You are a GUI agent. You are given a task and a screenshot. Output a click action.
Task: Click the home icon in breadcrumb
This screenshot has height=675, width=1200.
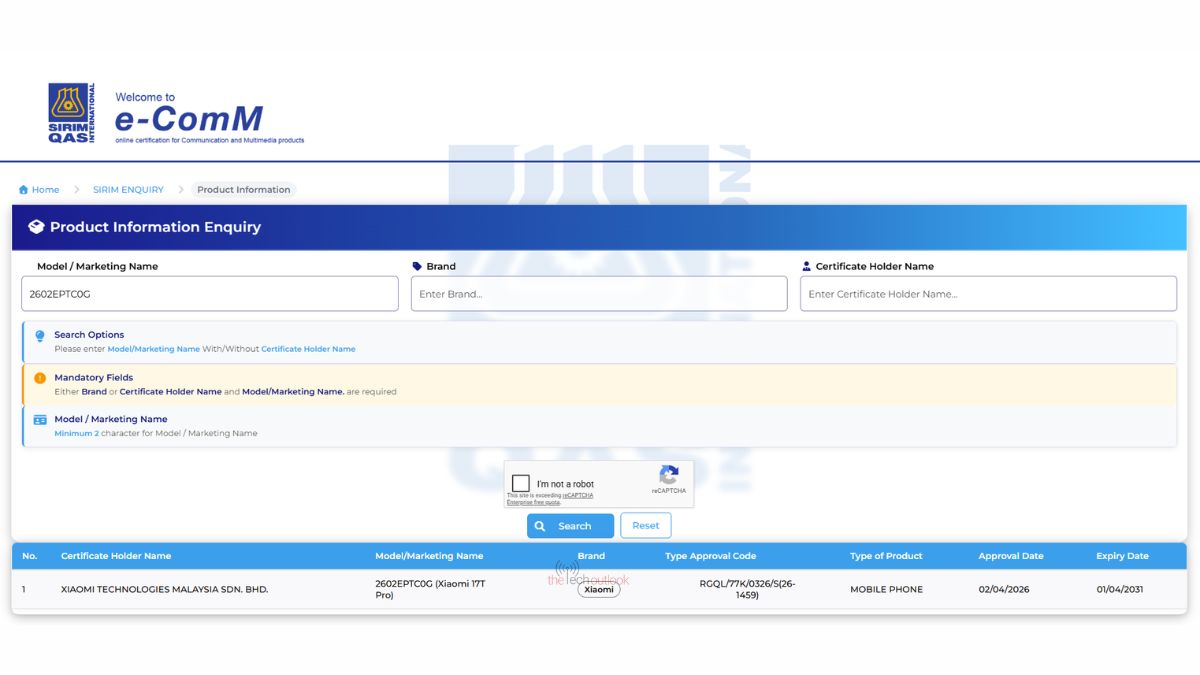point(23,190)
